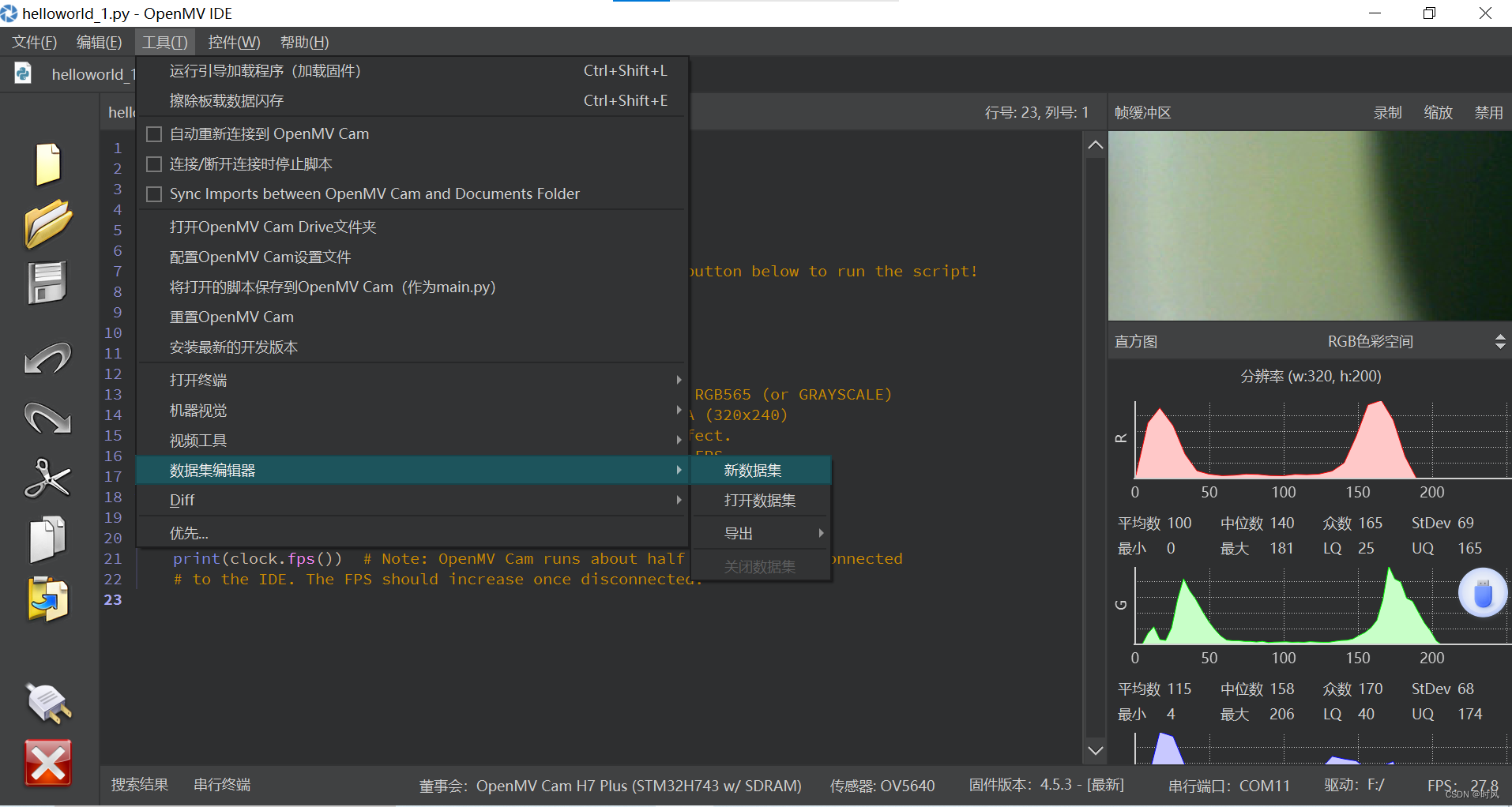This screenshot has width=1512, height=807.
Task: Click the connect plug icon
Action: coord(48,703)
